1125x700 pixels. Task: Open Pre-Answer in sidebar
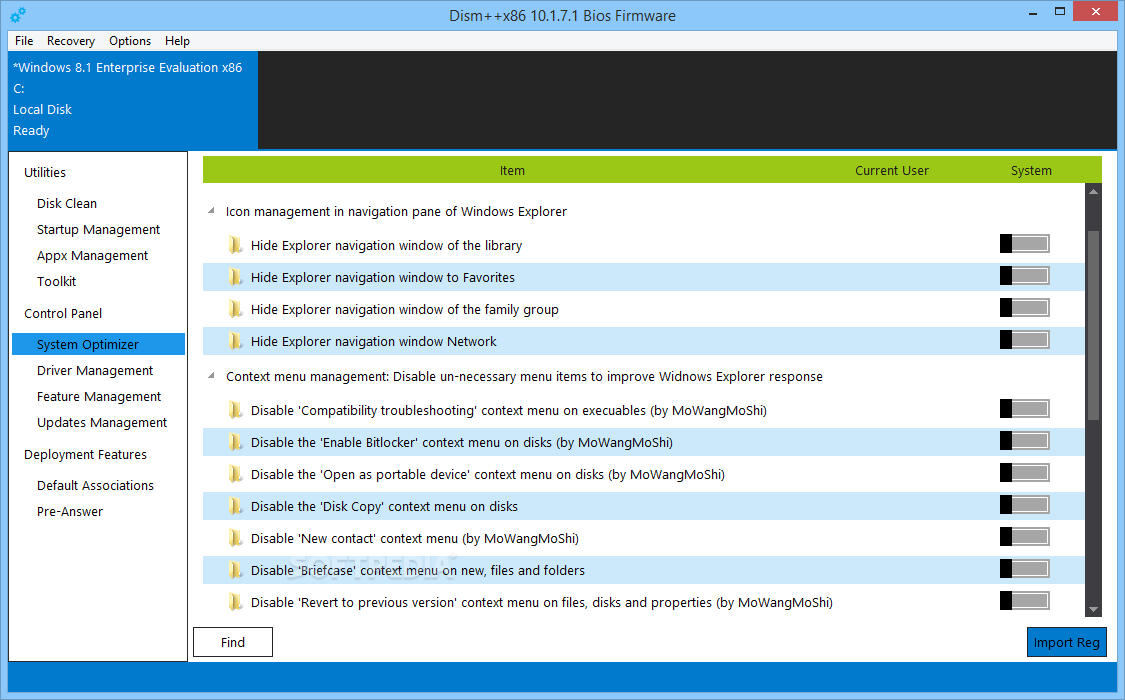click(70, 511)
